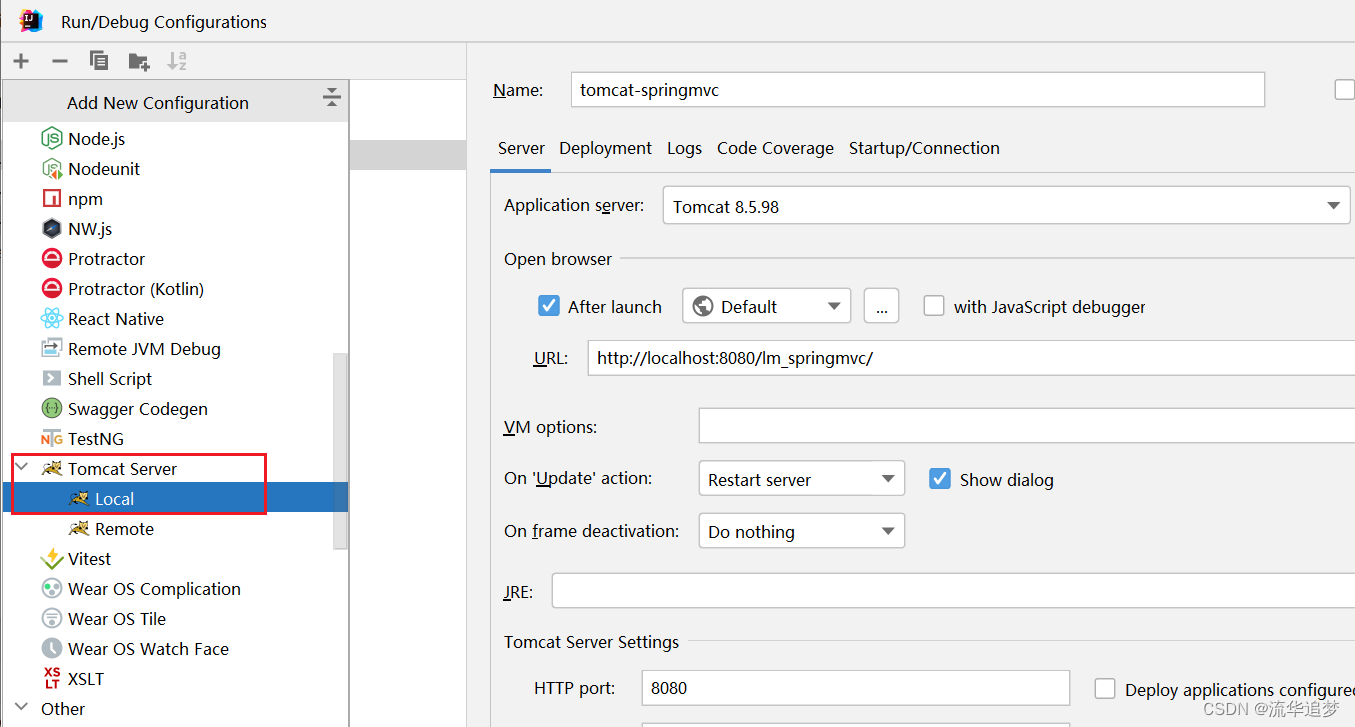This screenshot has height=727, width=1355.
Task: Select the Remote Tomcat entry
Action: [x=175, y=529]
